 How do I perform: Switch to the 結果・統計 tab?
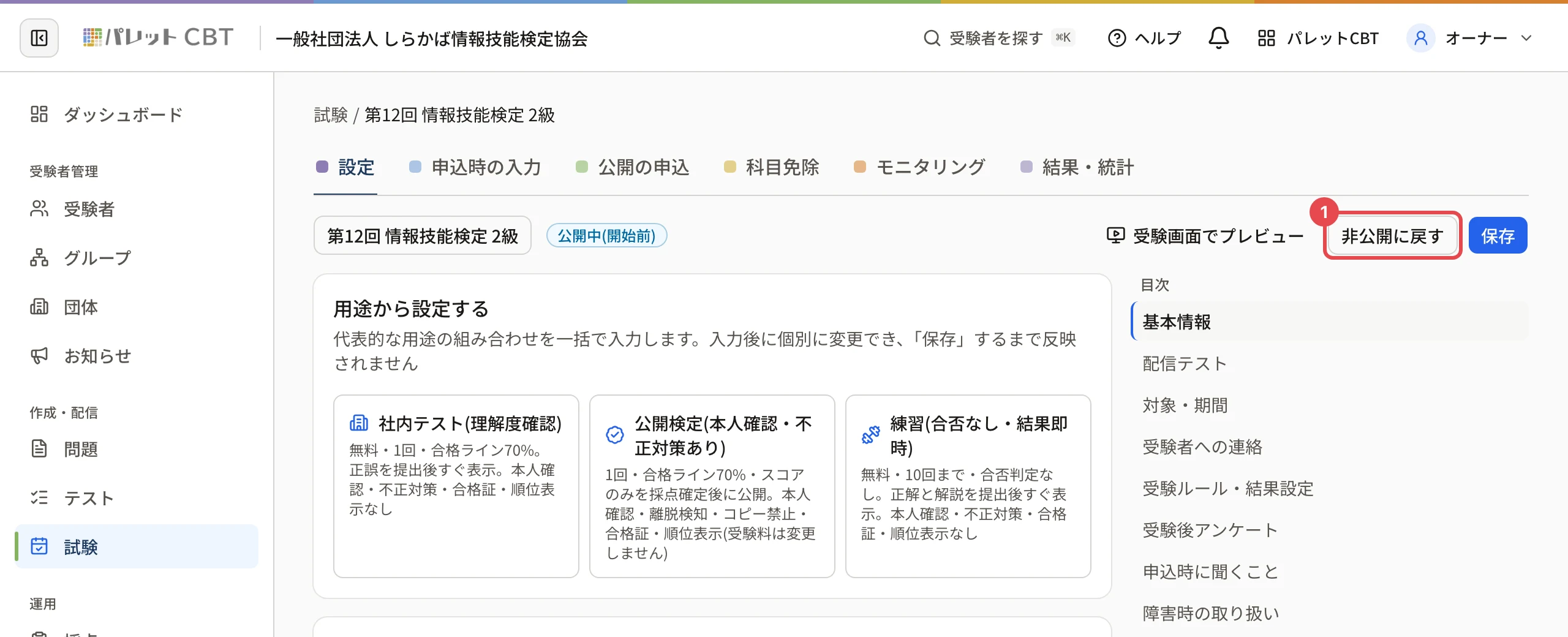tap(1077, 167)
